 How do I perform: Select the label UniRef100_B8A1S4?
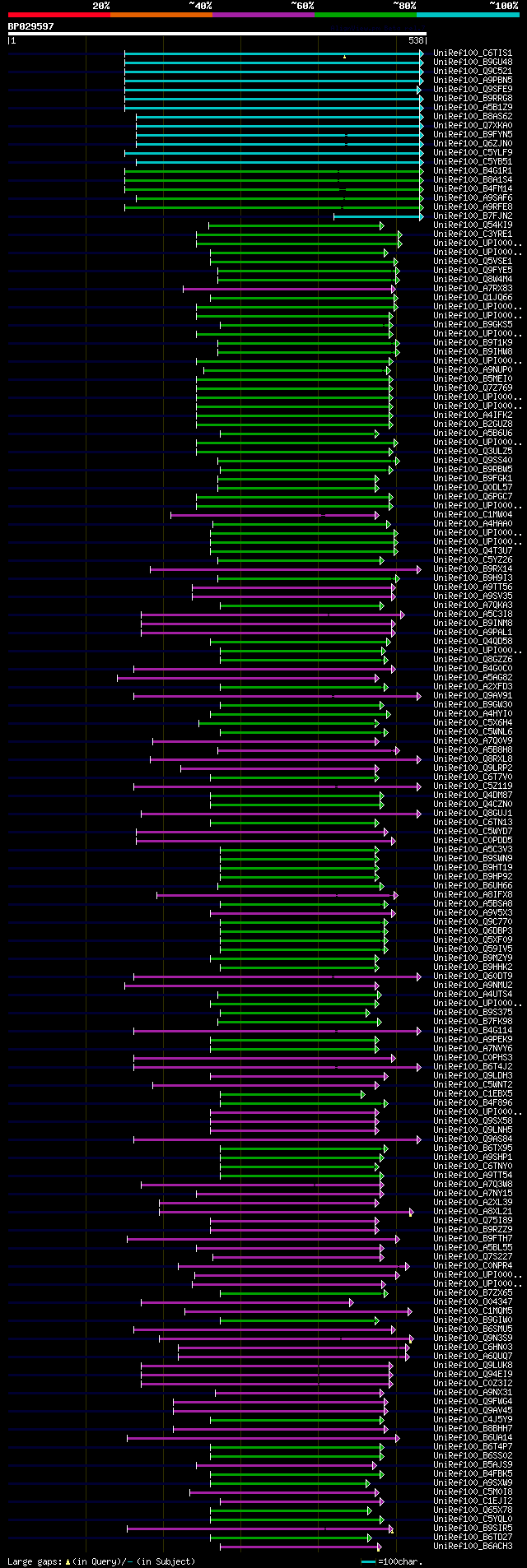tap(473, 180)
